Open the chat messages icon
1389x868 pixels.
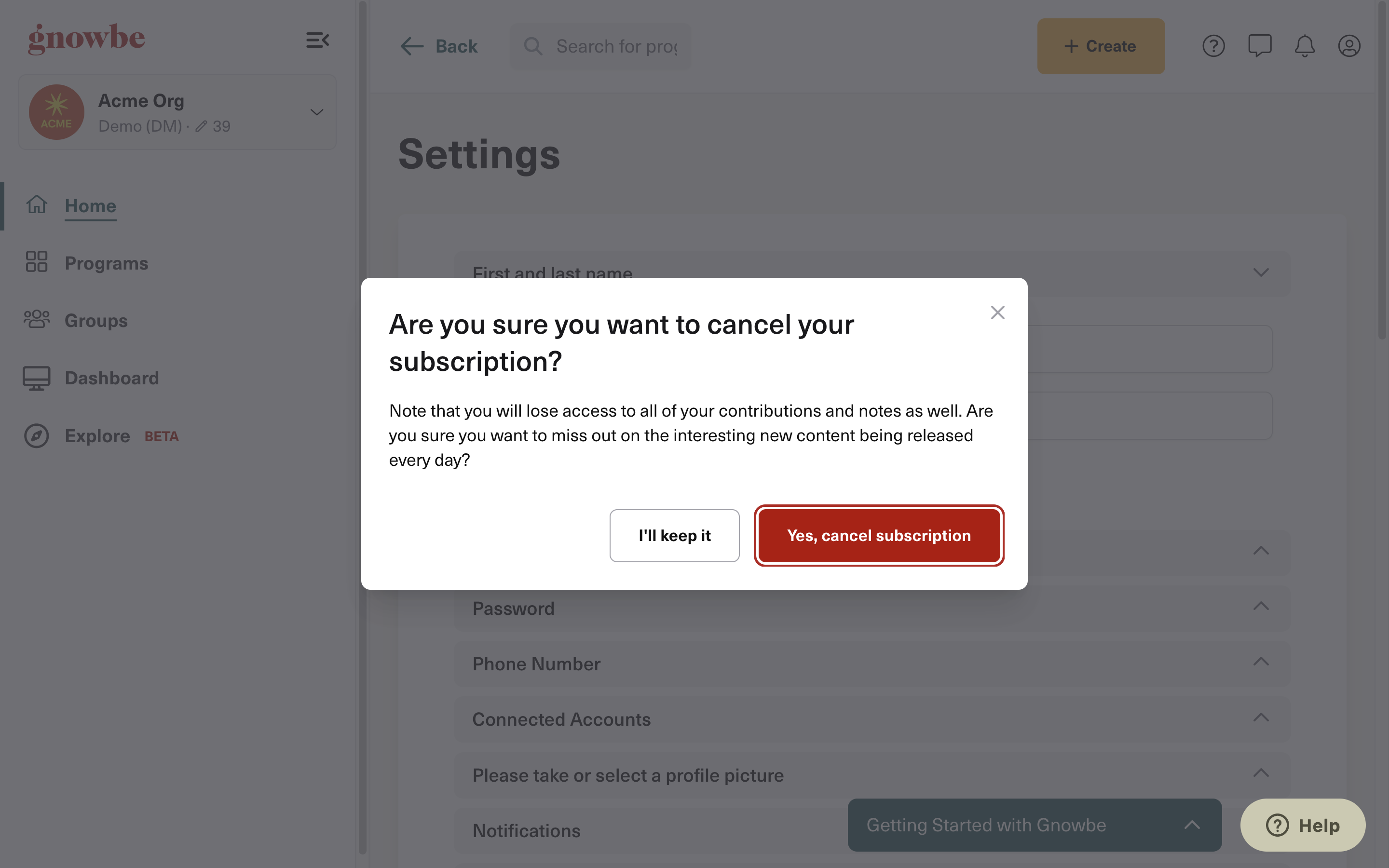(x=1259, y=46)
